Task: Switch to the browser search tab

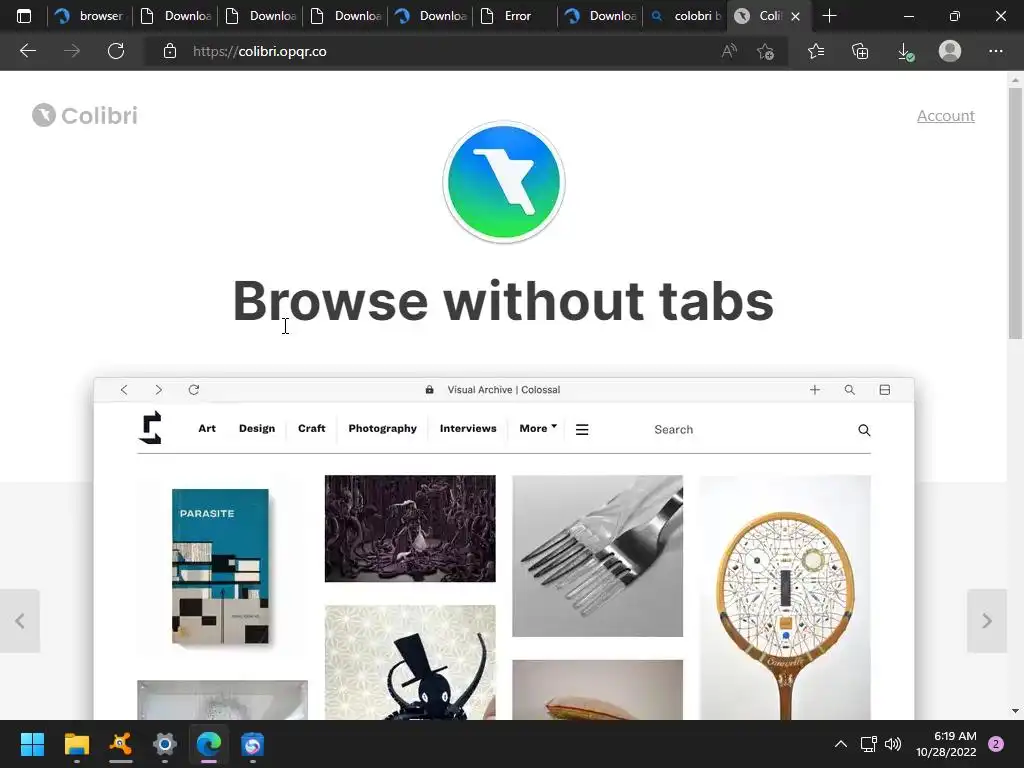Action: [x=89, y=16]
